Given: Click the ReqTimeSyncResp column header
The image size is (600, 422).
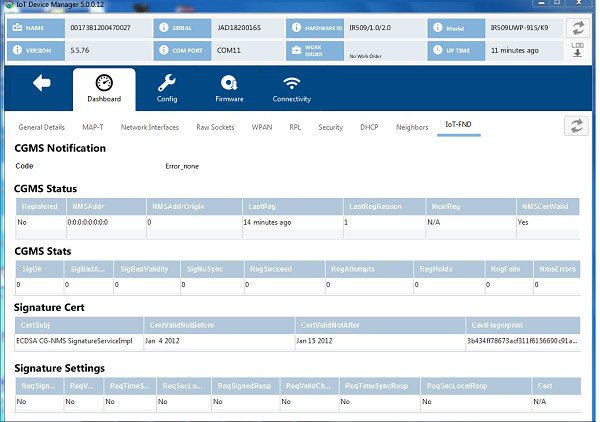Looking at the screenshot, I should point(380,386).
